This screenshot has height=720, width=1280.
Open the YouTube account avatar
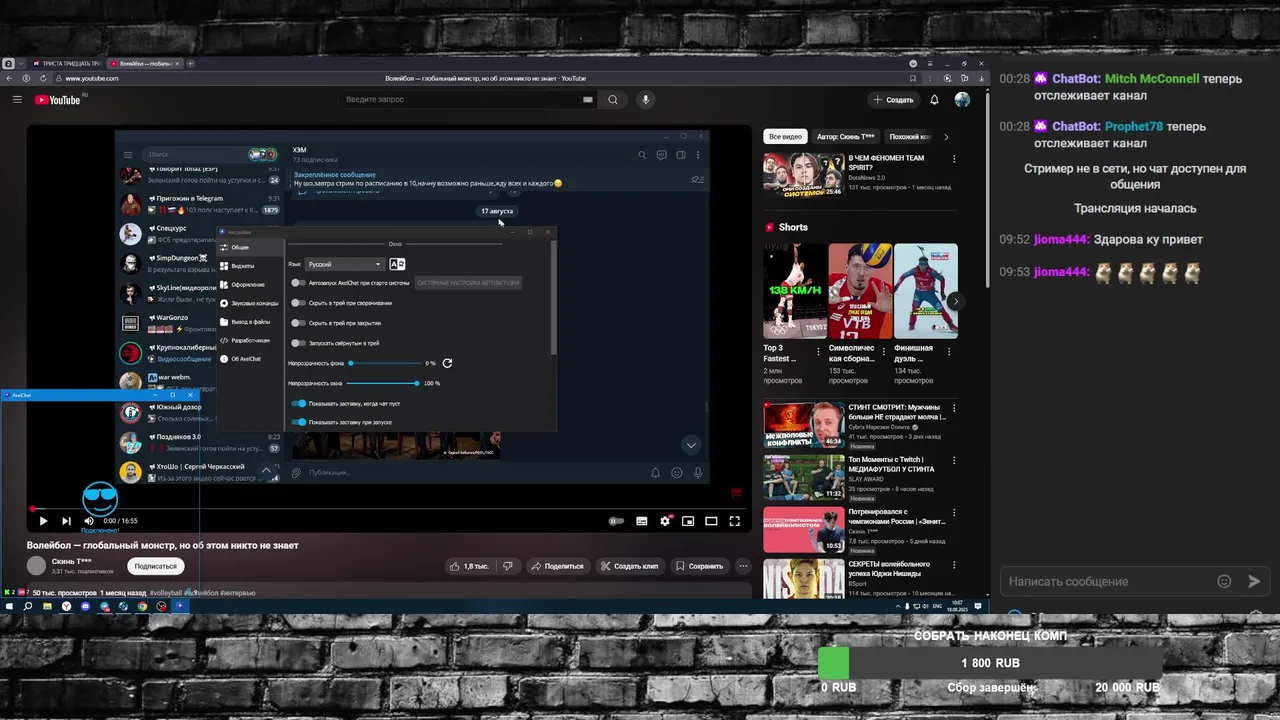(x=962, y=100)
